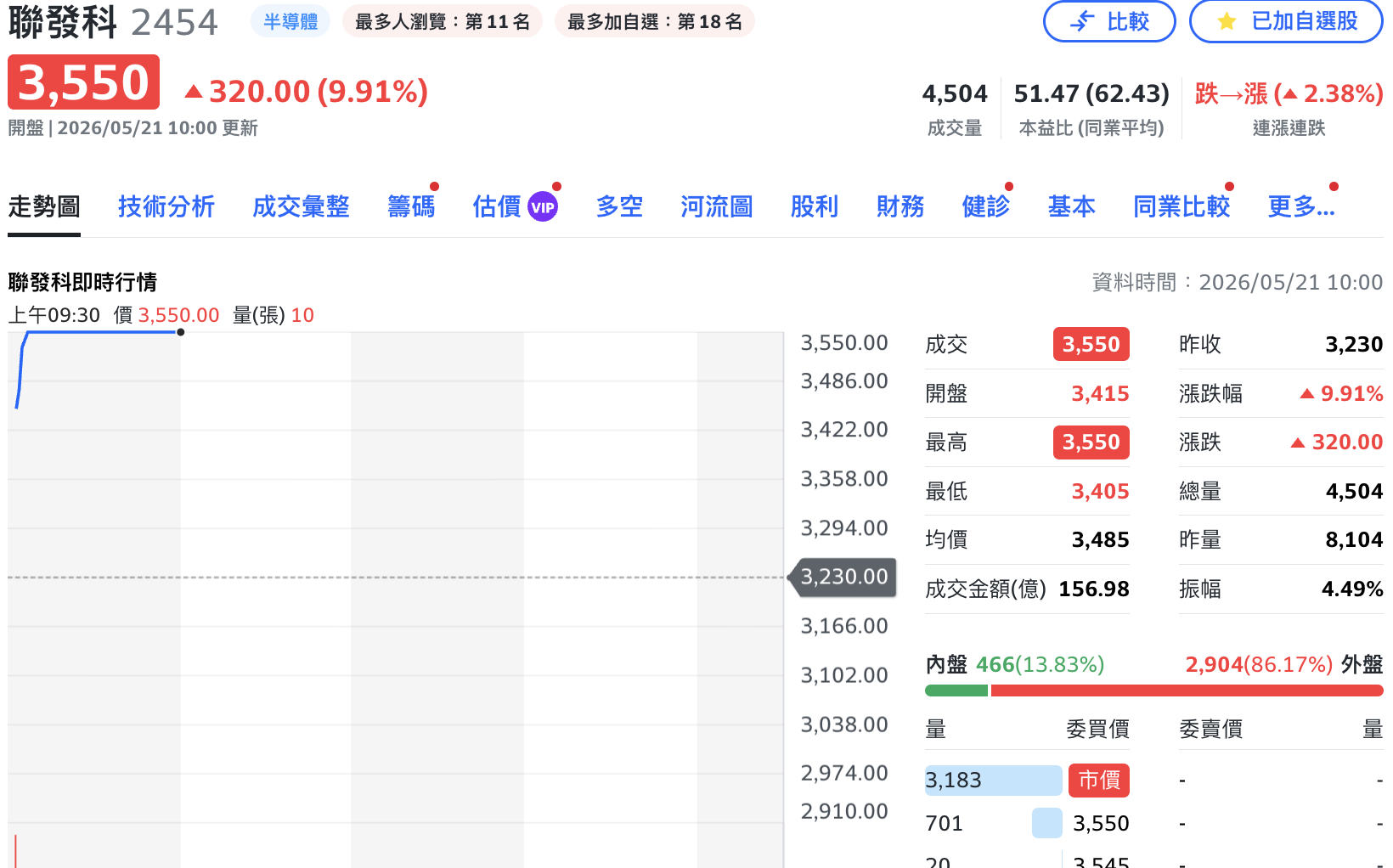Open the 財務 tab
1393x868 pixels.
(x=900, y=206)
